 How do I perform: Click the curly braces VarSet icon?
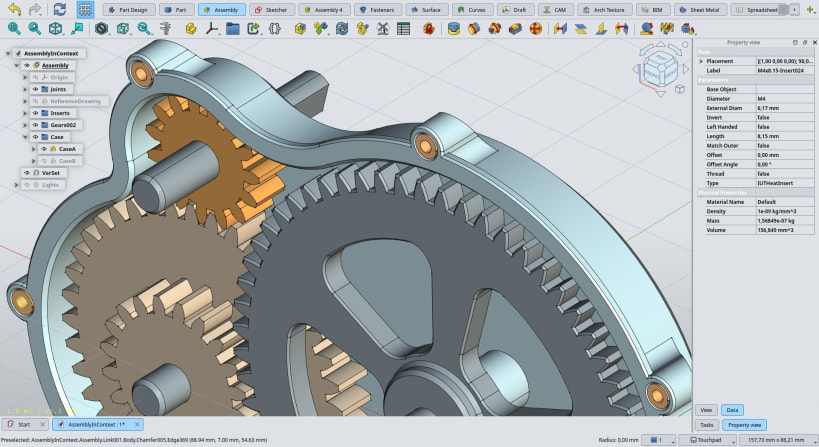click(x=274, y=29)
